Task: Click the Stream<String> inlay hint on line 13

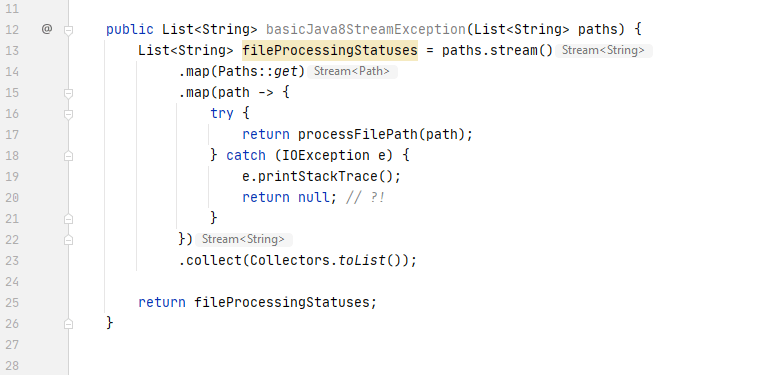Action: (603, 50)
